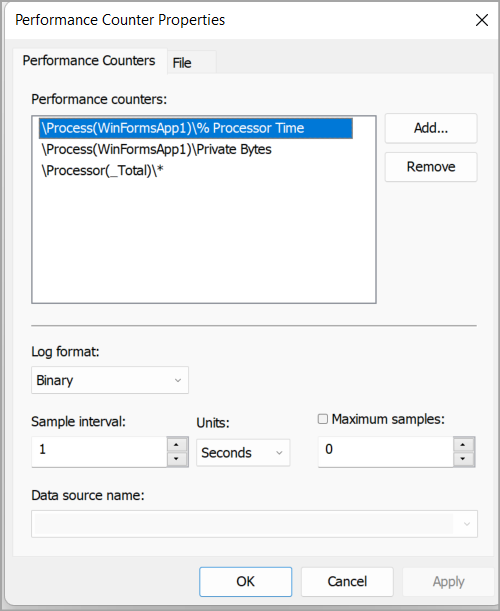Click the Sample interval input field
Image resolution: width=500 pixels, height=611 pixels.
tap(99, 452)
